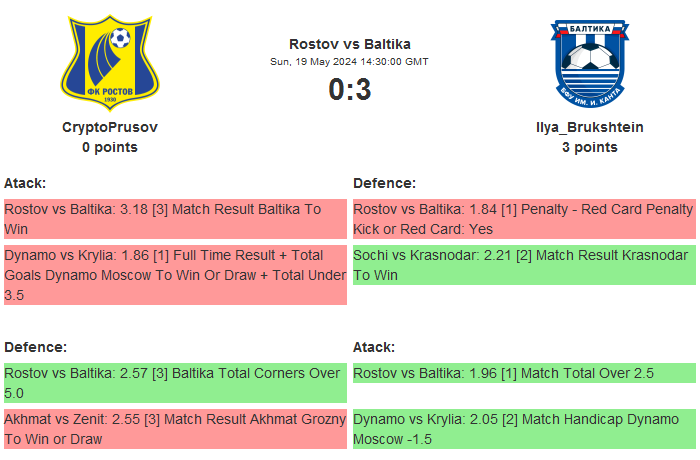Click the red Baltika To Win 3.18 bet

coord(175,219)
